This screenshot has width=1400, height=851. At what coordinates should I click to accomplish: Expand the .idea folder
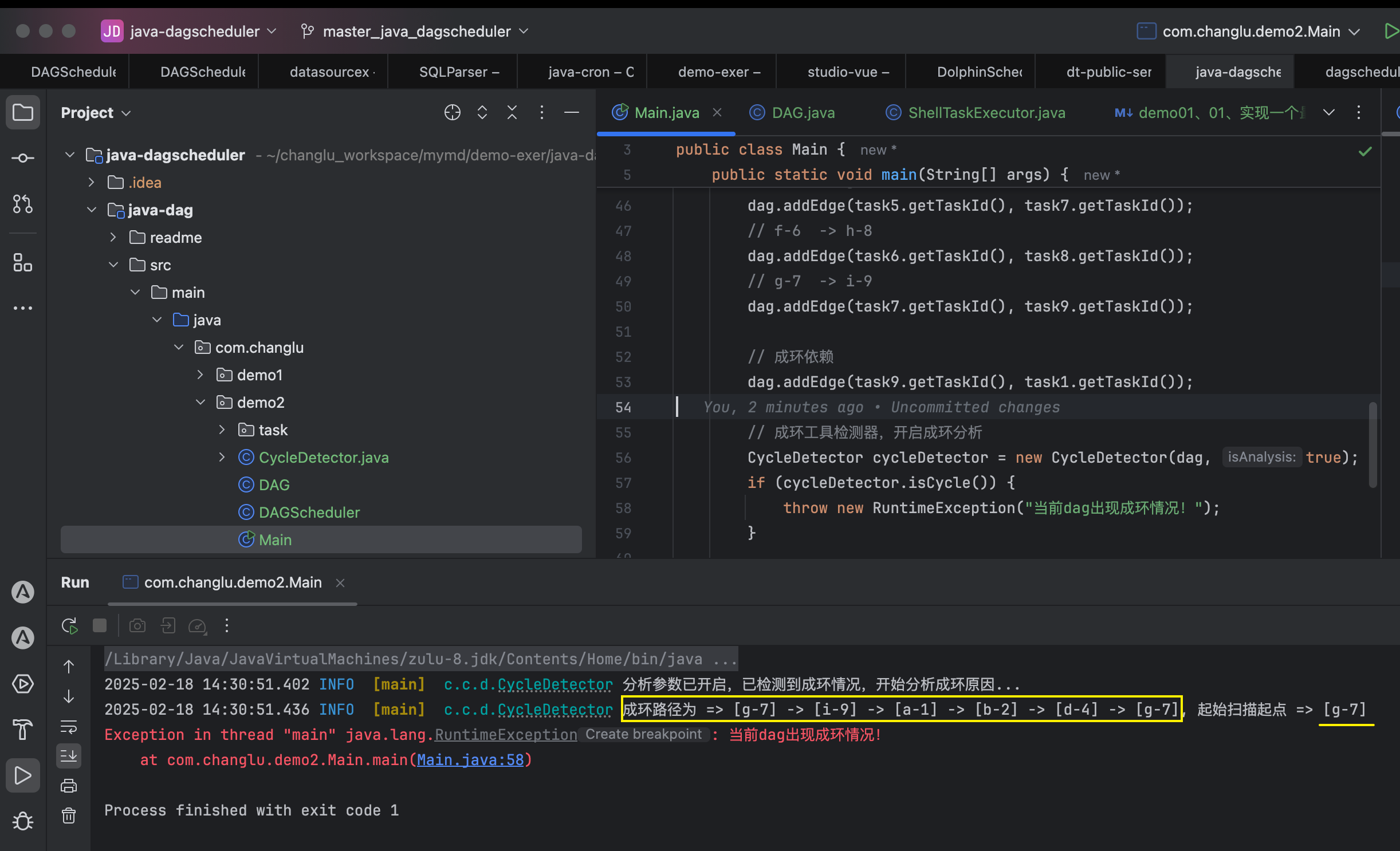point(91,182)
